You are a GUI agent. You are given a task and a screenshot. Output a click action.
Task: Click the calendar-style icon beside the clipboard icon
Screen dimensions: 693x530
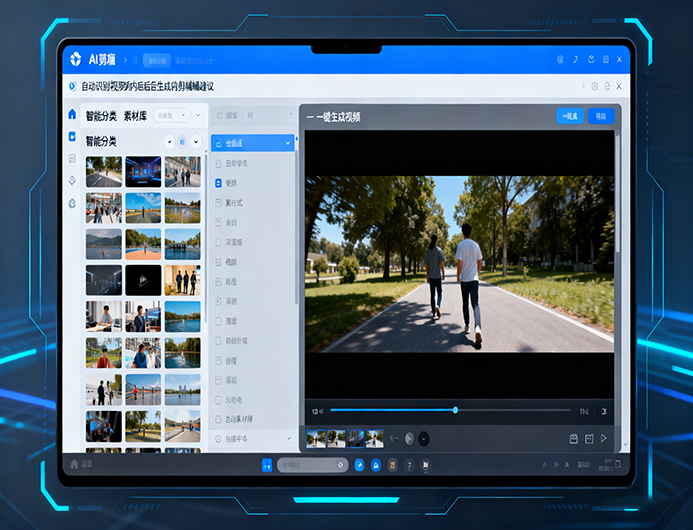(x=589, y=438)
